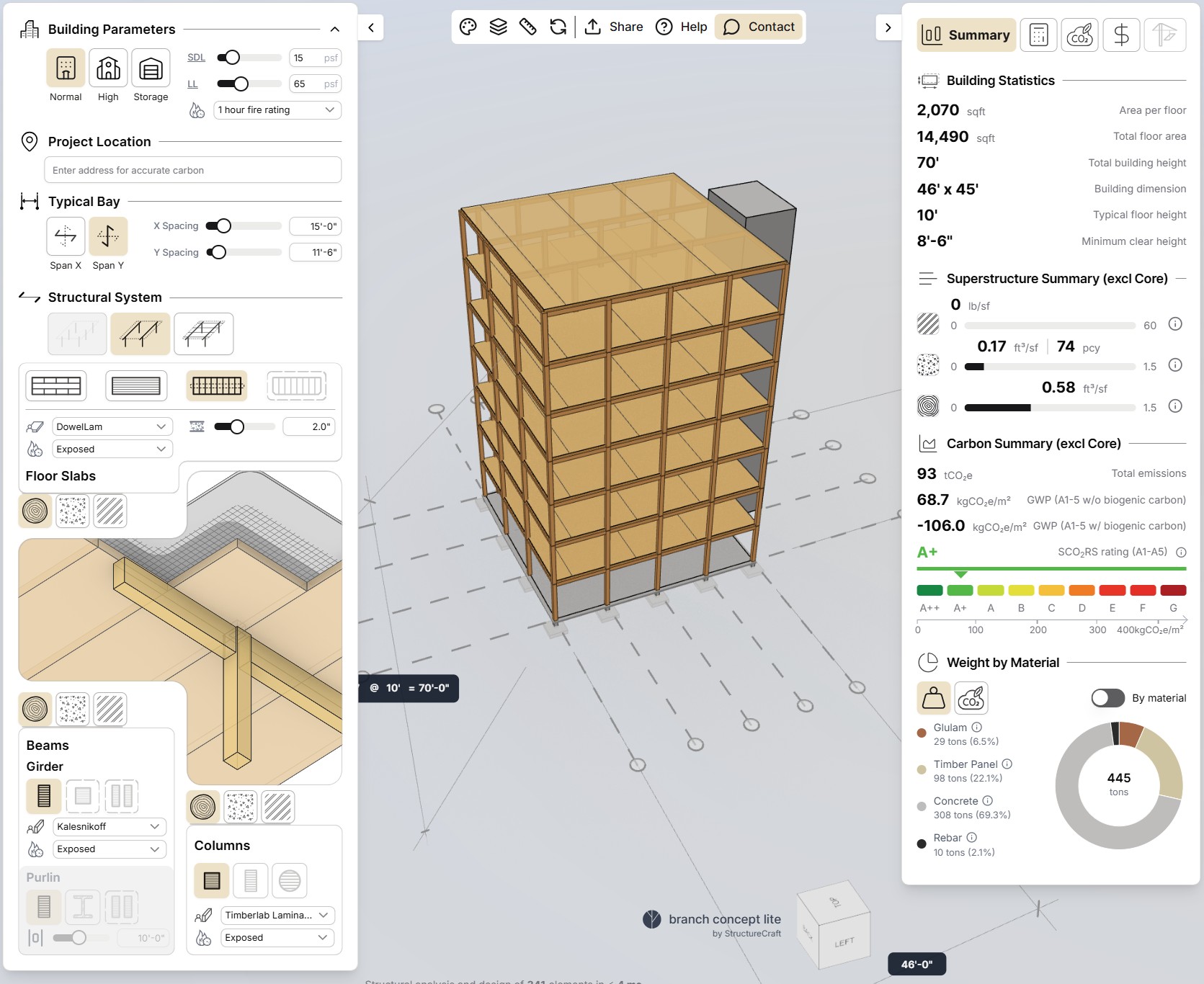Viewport: 1204px width, 984px height.
Task: Select round column shape option
Action: tap(290, 880)
